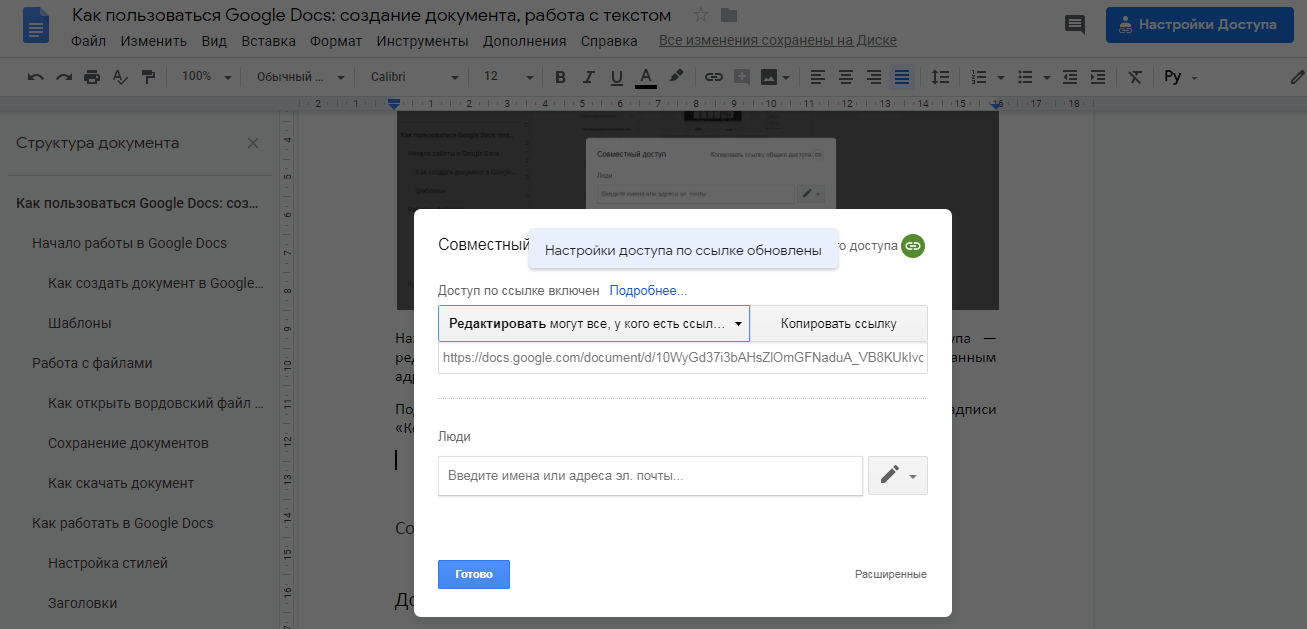Undo the last action
This screenshot has width=1307, height=629.
pos(37,76)
